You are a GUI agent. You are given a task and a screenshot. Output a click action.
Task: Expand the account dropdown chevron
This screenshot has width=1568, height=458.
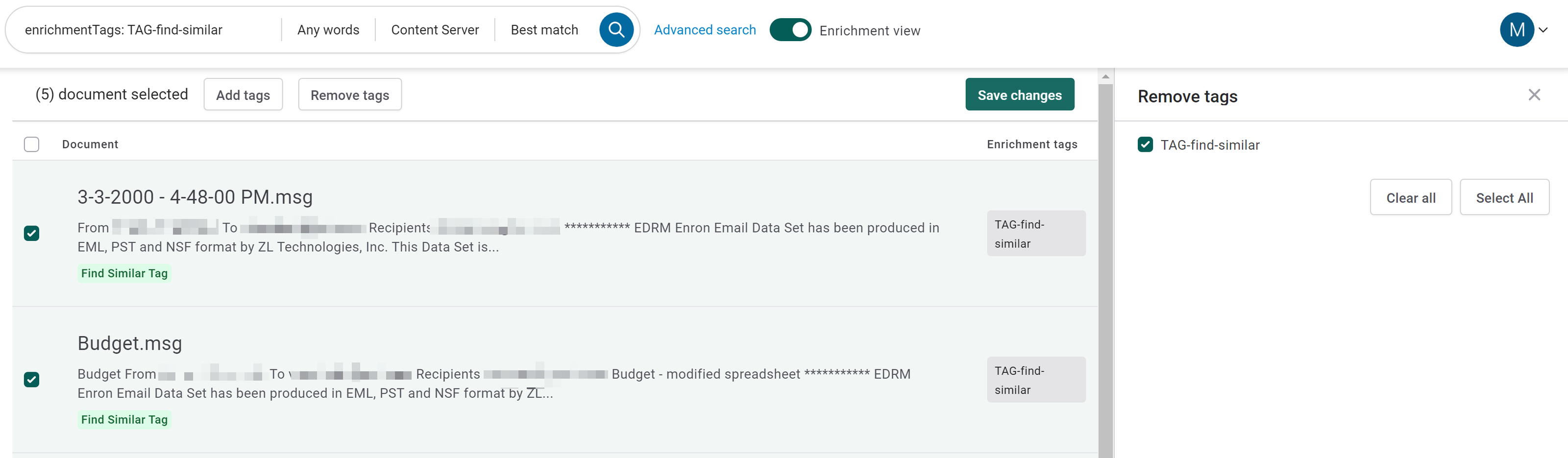click(1543, 30)
